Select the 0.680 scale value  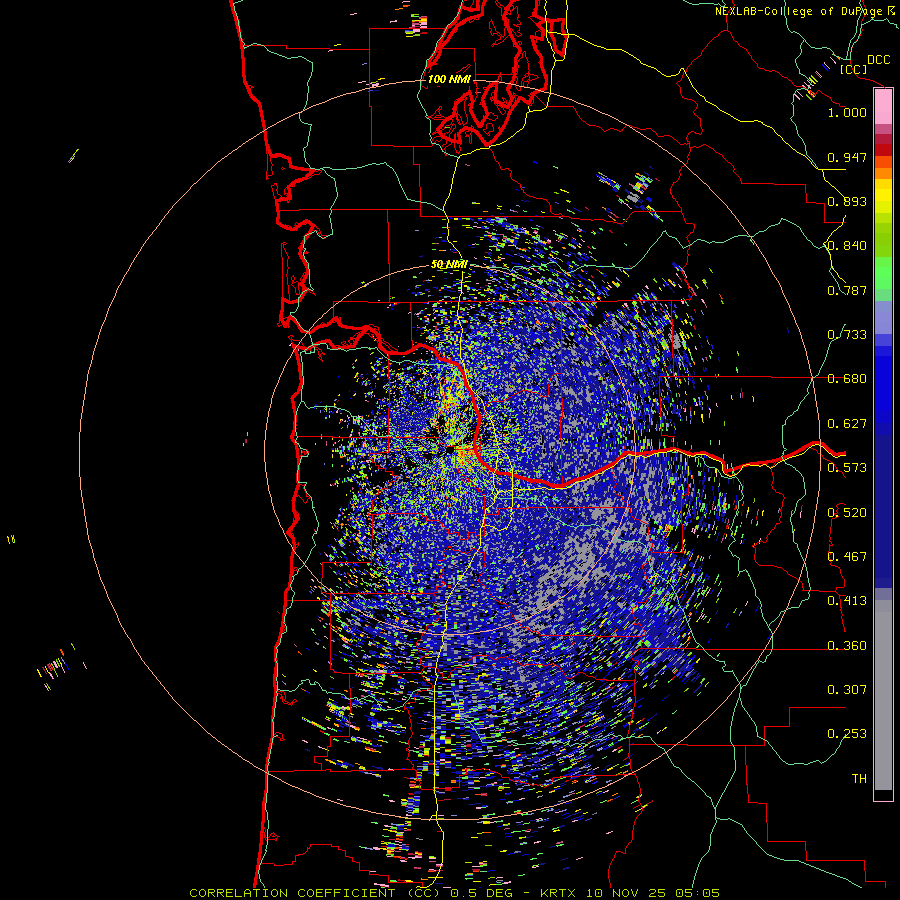847,379
